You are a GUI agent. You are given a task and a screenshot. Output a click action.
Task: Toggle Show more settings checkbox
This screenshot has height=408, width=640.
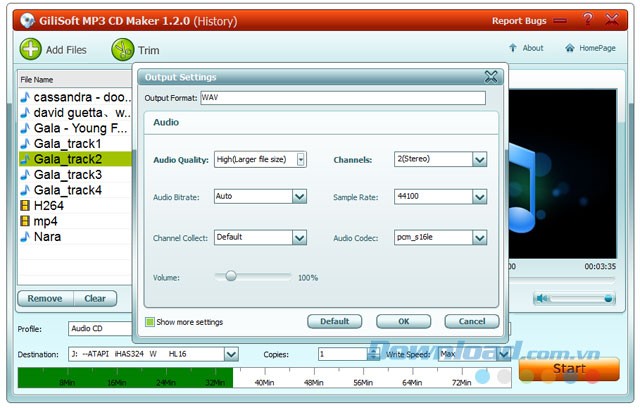(150, 322)
